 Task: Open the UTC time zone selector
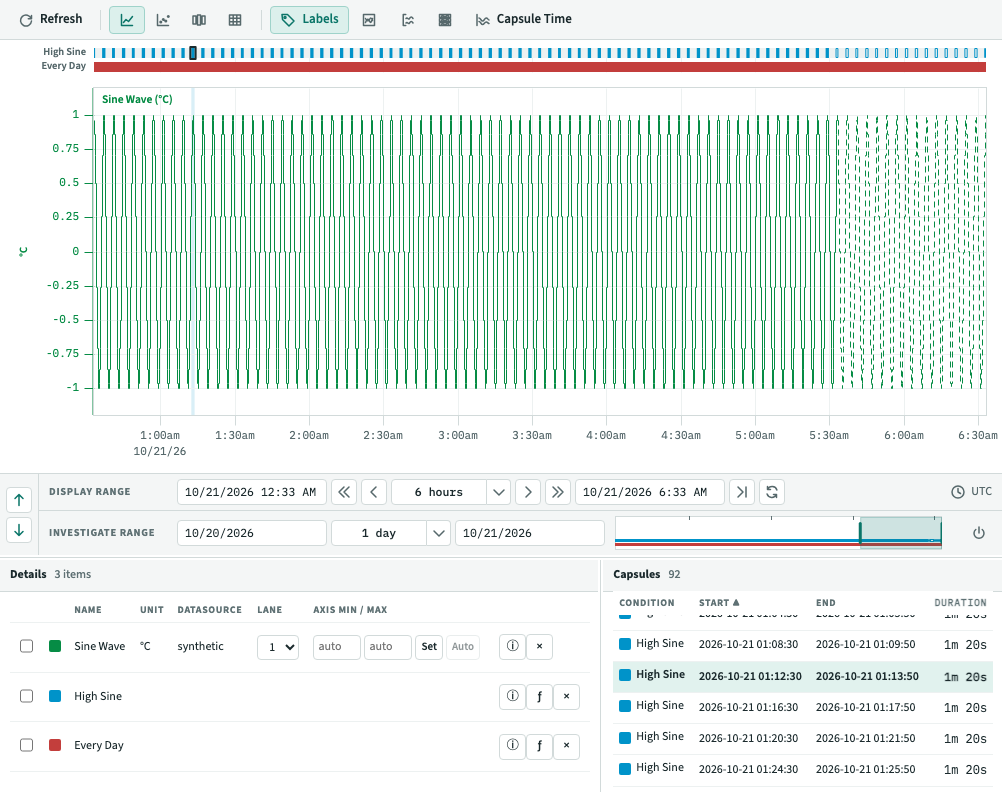click(x=972, y=492)
